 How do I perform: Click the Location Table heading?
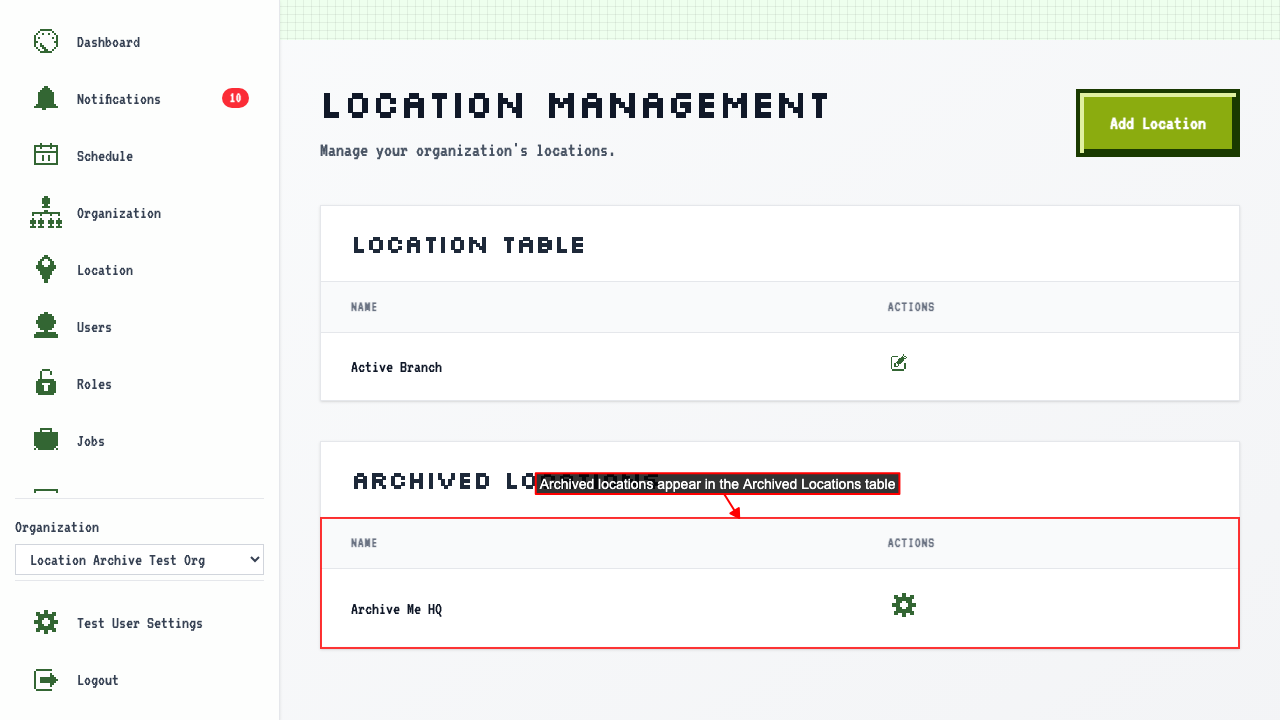pyautogui.click(x=469, y=245)
